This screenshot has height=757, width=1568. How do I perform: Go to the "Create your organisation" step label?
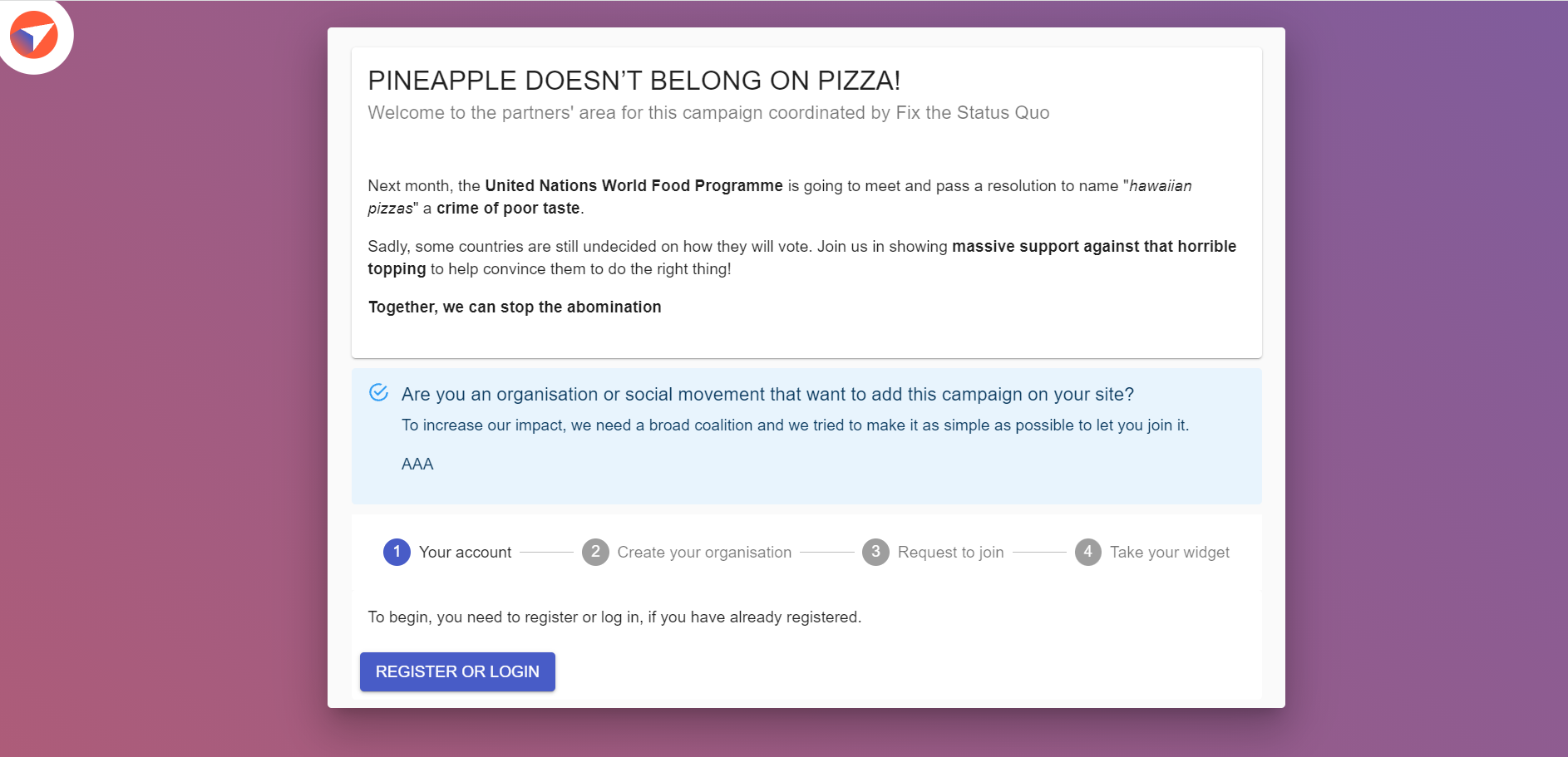(704, 553)
